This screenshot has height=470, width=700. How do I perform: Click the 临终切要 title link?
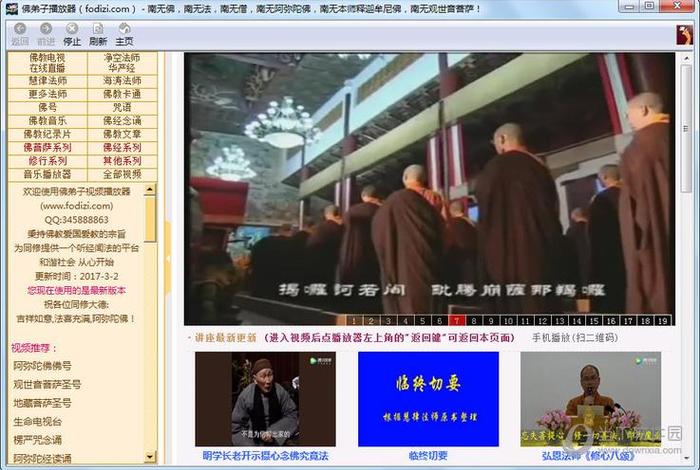point(428,456)
